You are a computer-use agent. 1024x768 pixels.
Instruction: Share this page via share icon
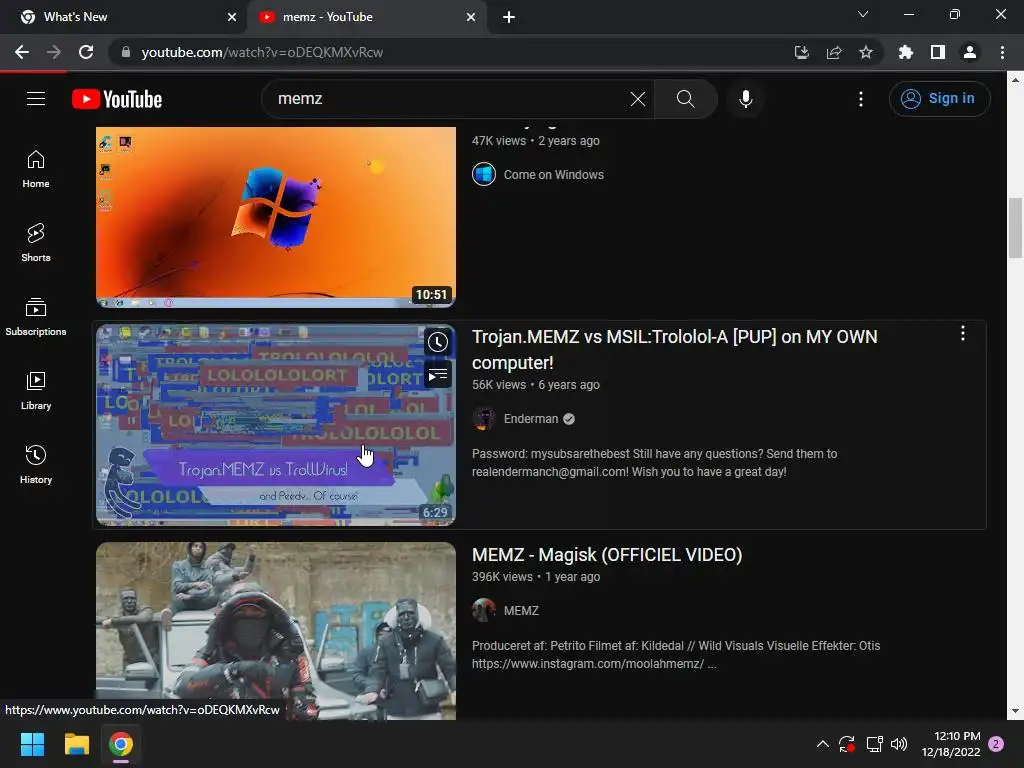(x=833, y=52)
